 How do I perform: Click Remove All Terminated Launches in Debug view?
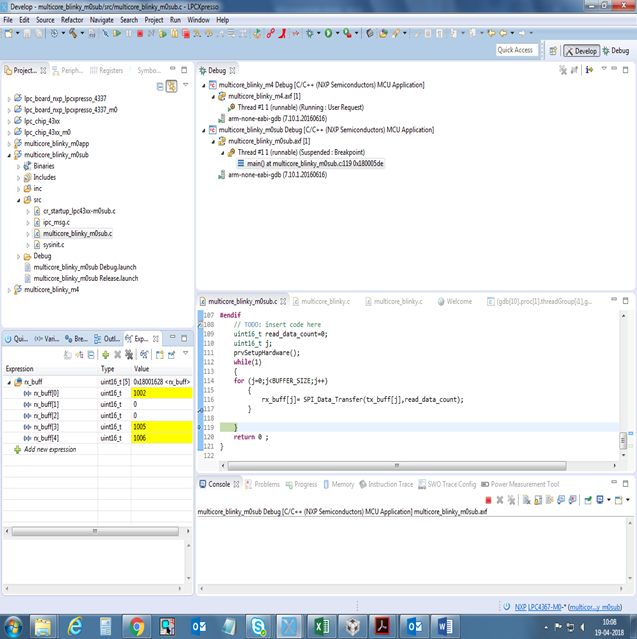tap(563, 70)
